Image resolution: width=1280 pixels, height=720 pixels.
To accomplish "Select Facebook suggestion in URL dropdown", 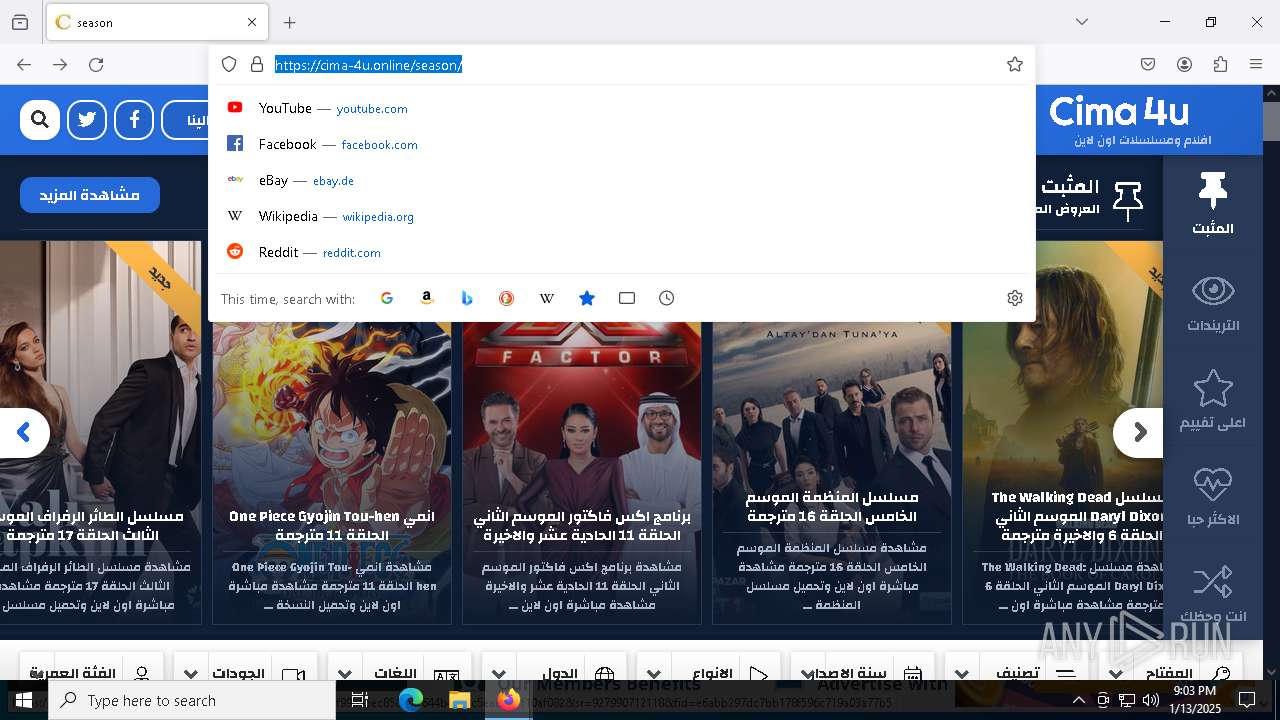I will (x=621, y=144).
